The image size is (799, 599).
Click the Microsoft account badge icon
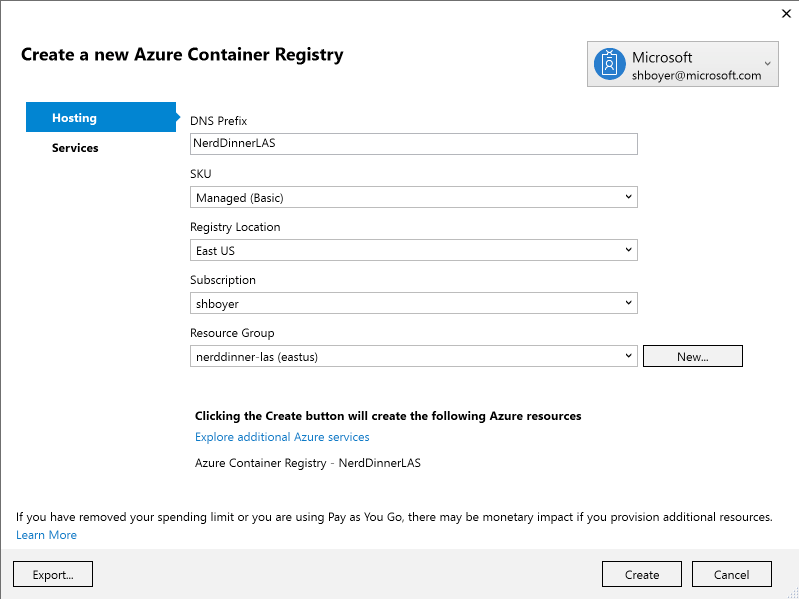pyautogui.click(x=609, y=64)
